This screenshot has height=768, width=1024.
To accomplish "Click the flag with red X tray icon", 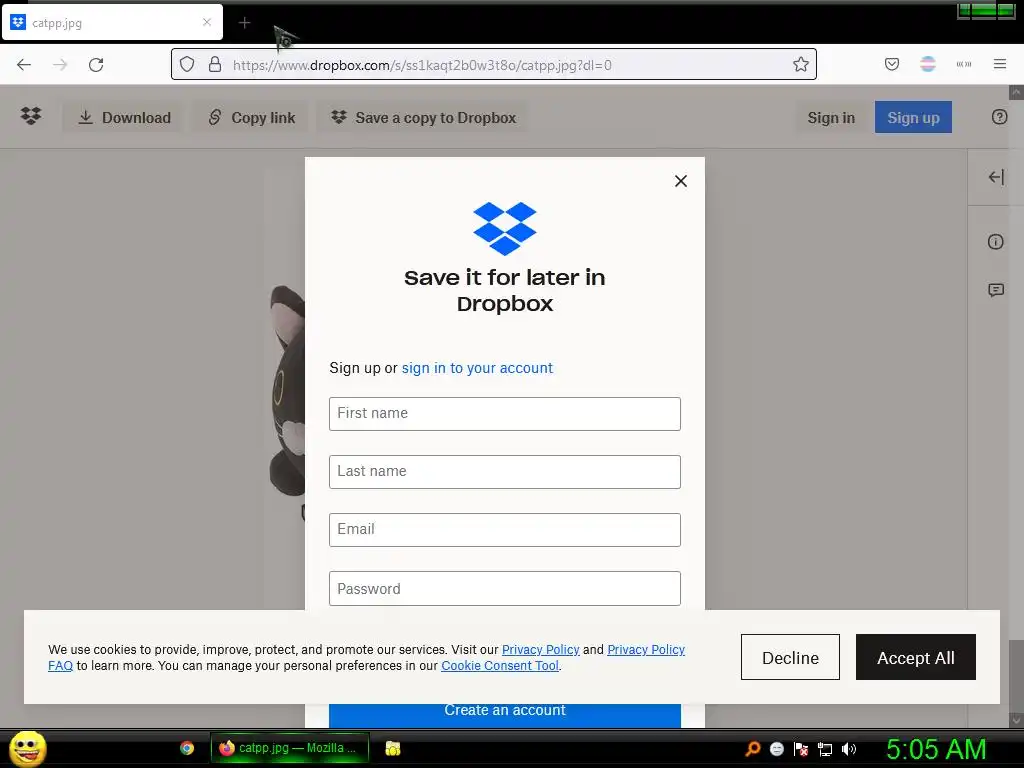I will [801, 748].
